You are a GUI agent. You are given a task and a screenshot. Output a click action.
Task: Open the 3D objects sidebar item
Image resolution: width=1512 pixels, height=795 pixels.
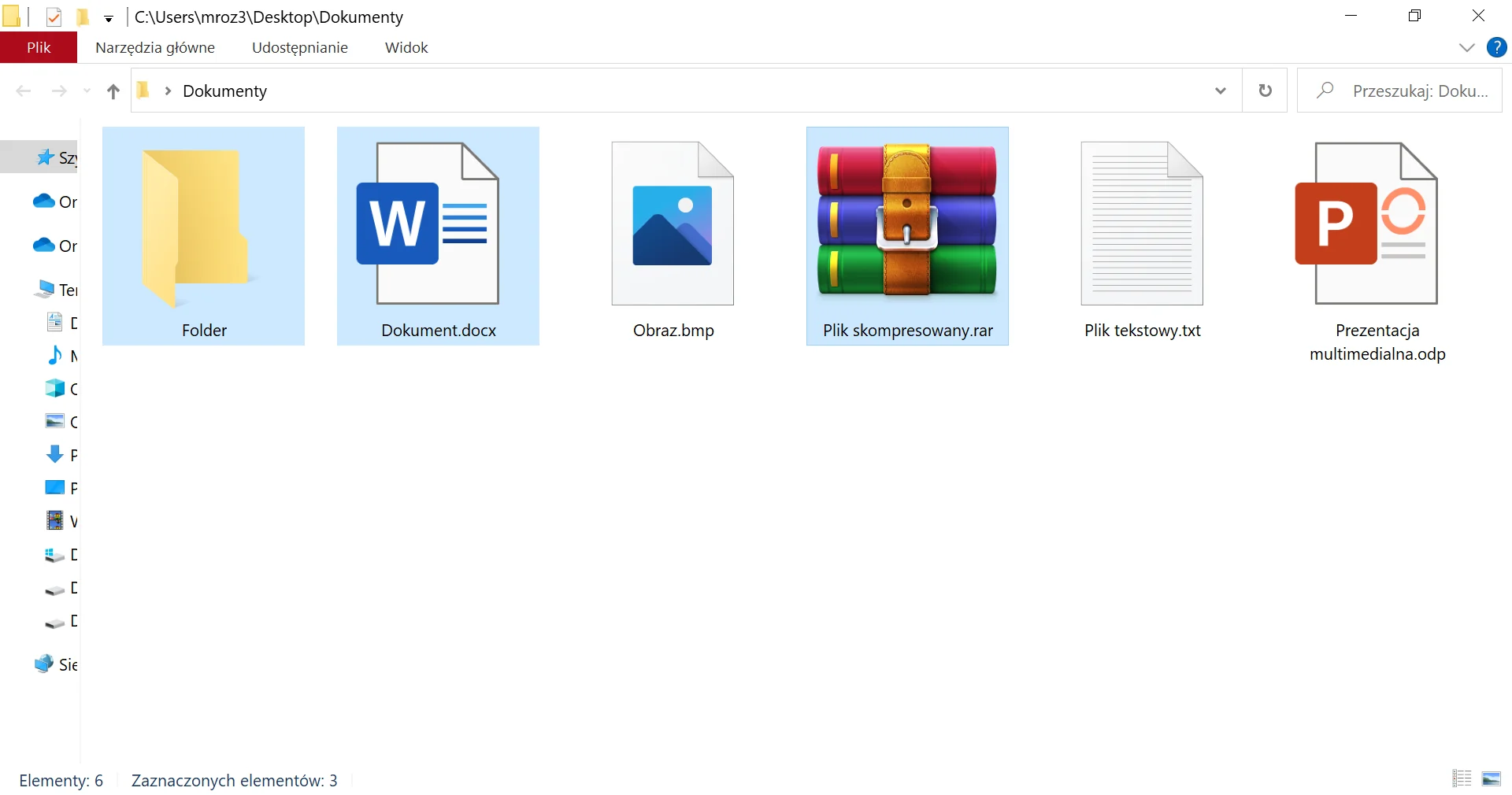coord(55,388)
